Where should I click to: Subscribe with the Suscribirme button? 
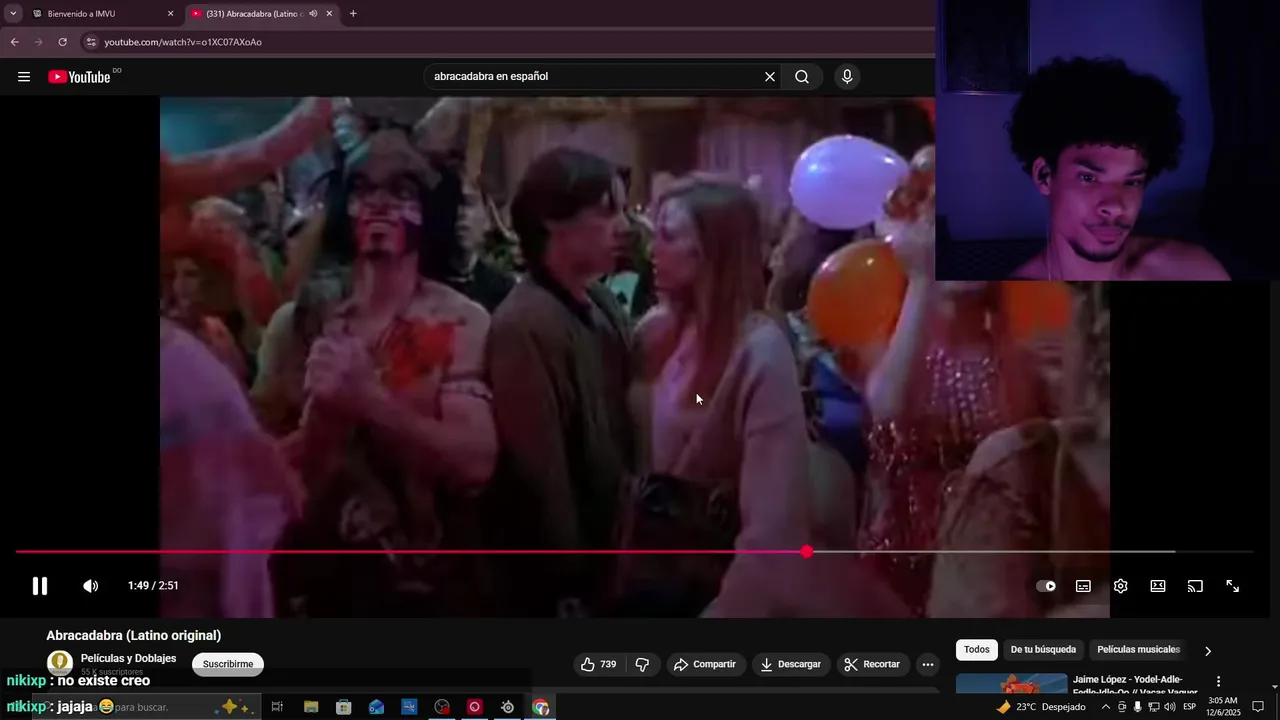point(228,664)
